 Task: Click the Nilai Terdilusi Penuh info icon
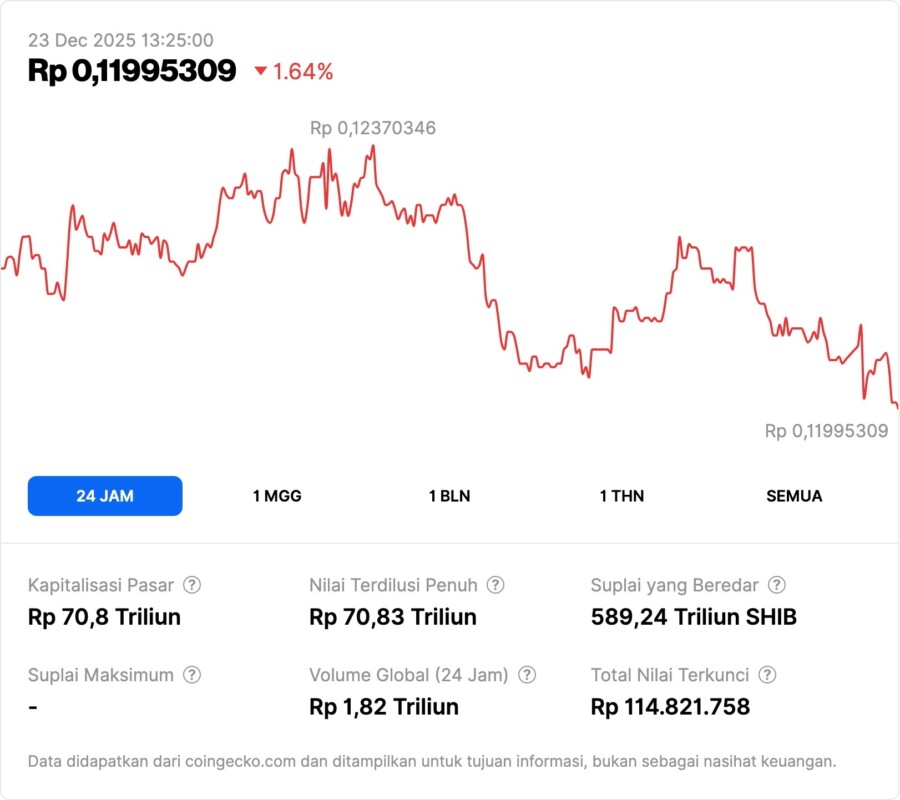point(495,585)
